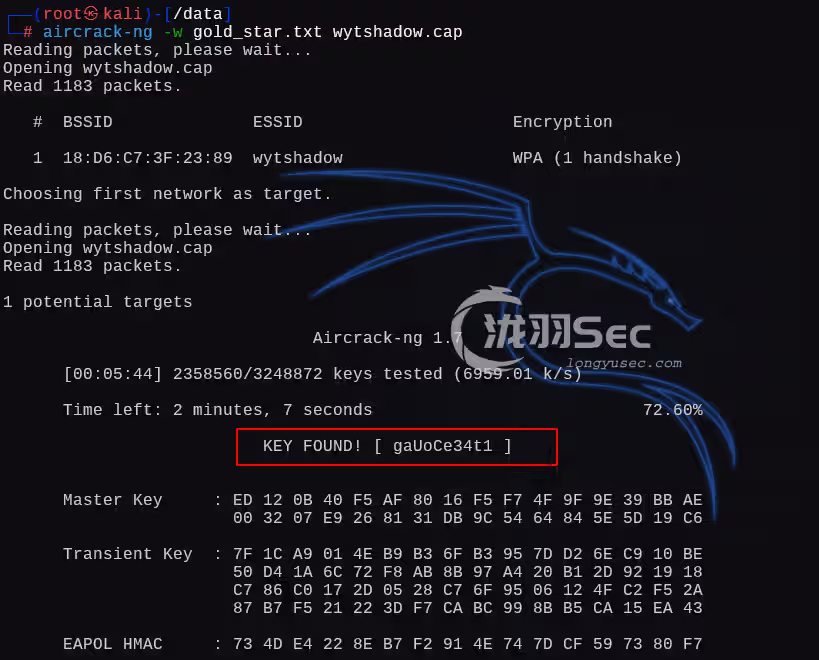Click the gold_star.txt wordlist argument
This screenshot has width=819, height=660.
coord(258,32)
